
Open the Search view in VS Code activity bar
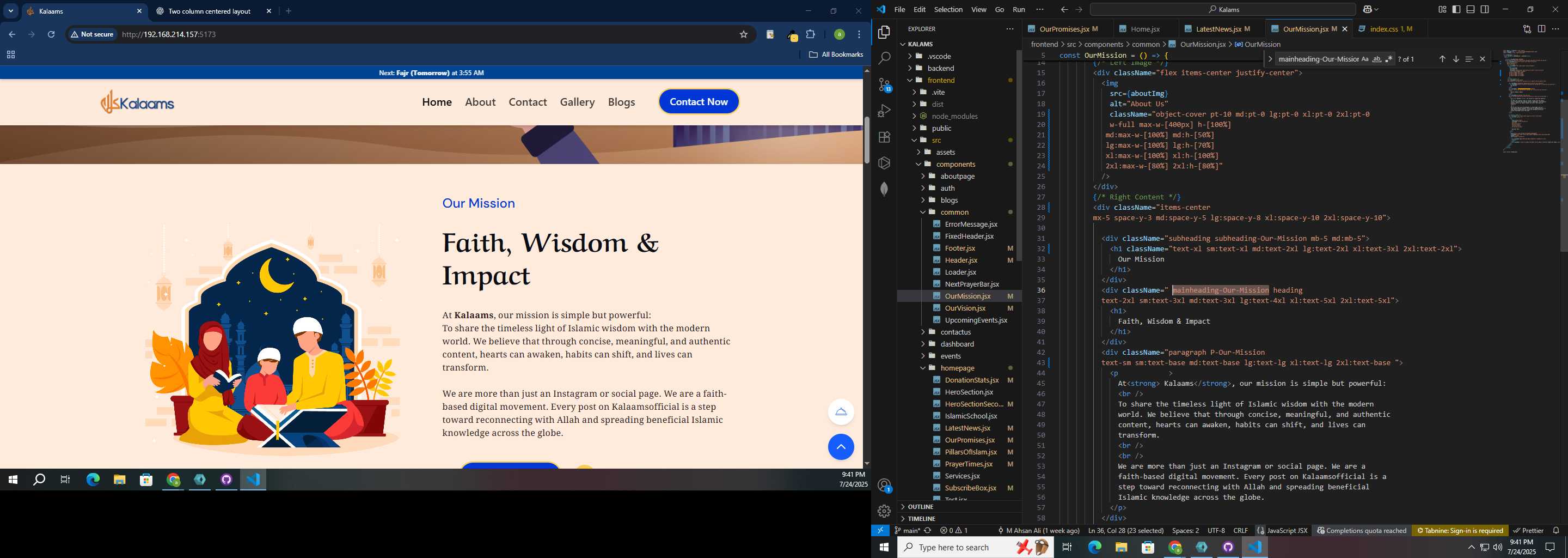884,58
